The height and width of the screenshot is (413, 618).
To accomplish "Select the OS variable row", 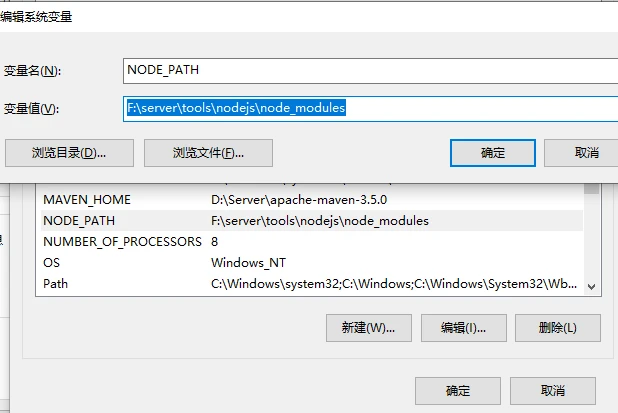I will pyautogui.click(x=52, y=263).
